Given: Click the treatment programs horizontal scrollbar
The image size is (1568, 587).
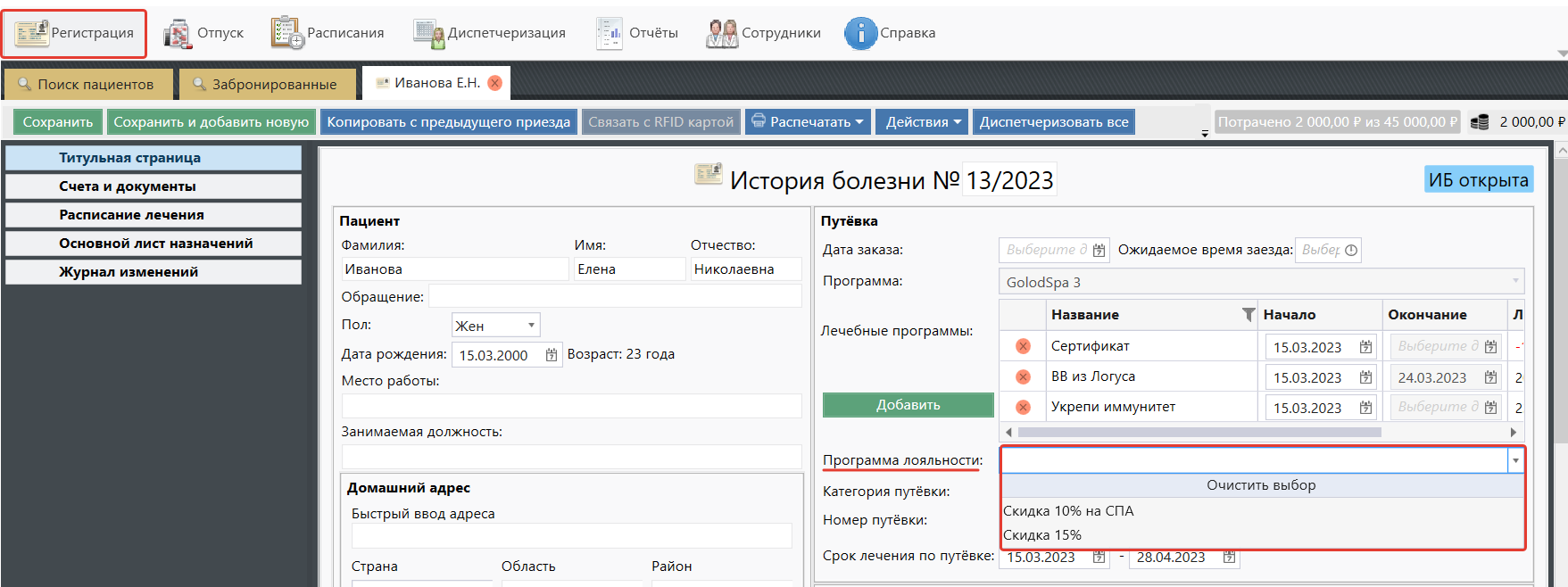Looking at the screenshot, I should (x=1199, y=432).
